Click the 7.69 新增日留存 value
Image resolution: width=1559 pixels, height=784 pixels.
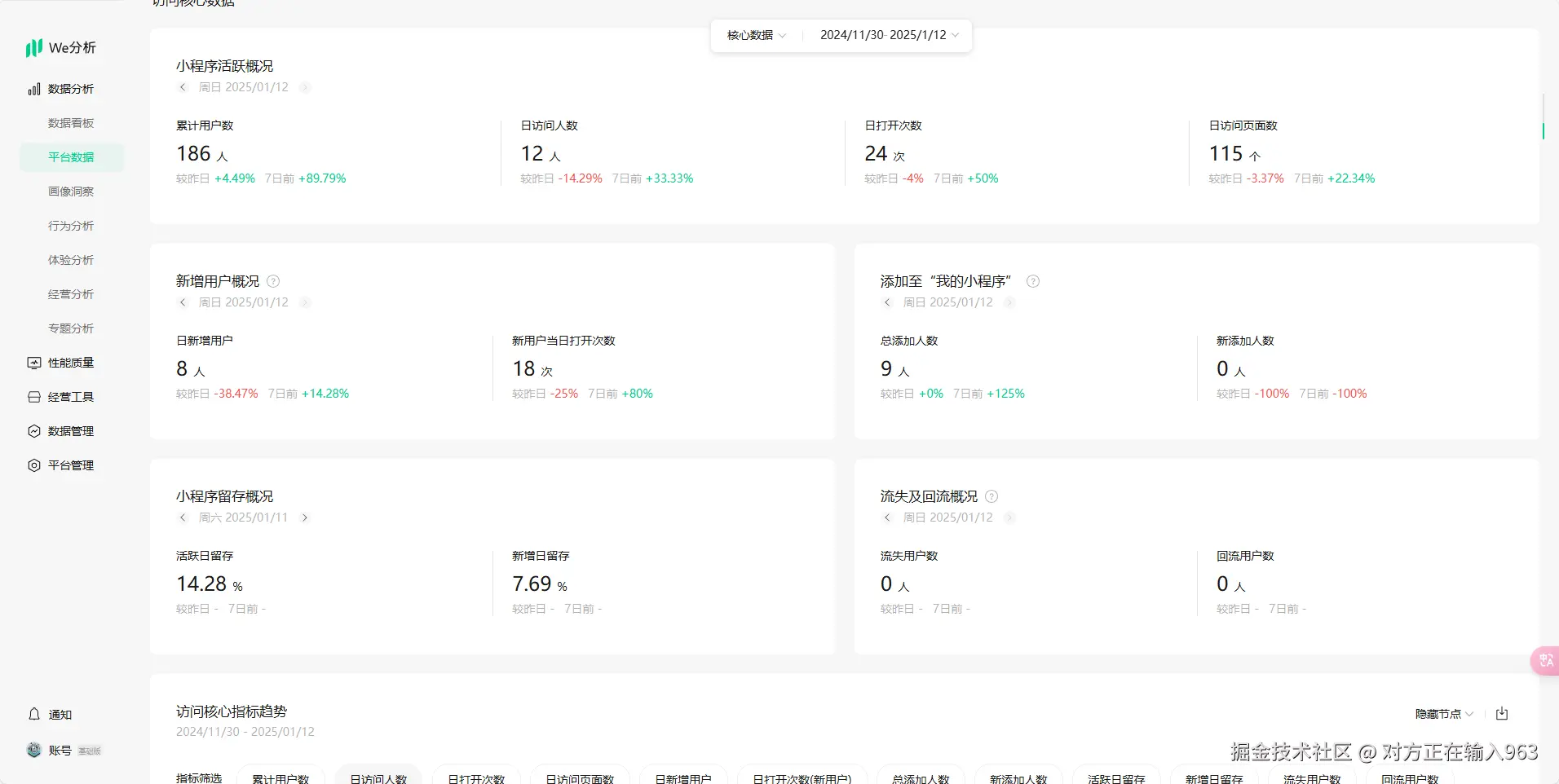point(532,584)
